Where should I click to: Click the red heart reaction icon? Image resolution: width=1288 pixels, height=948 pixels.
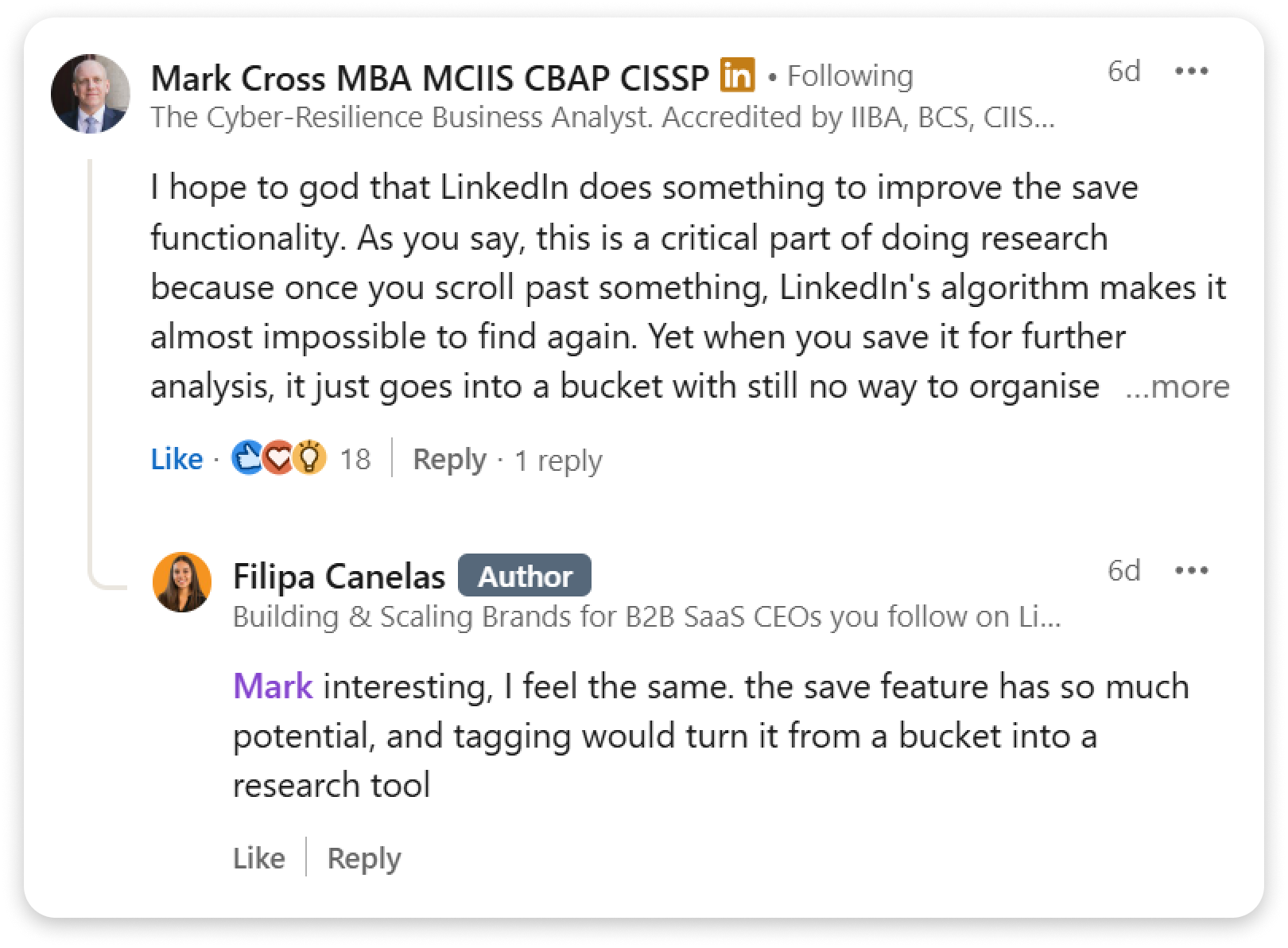coord(278,459)
